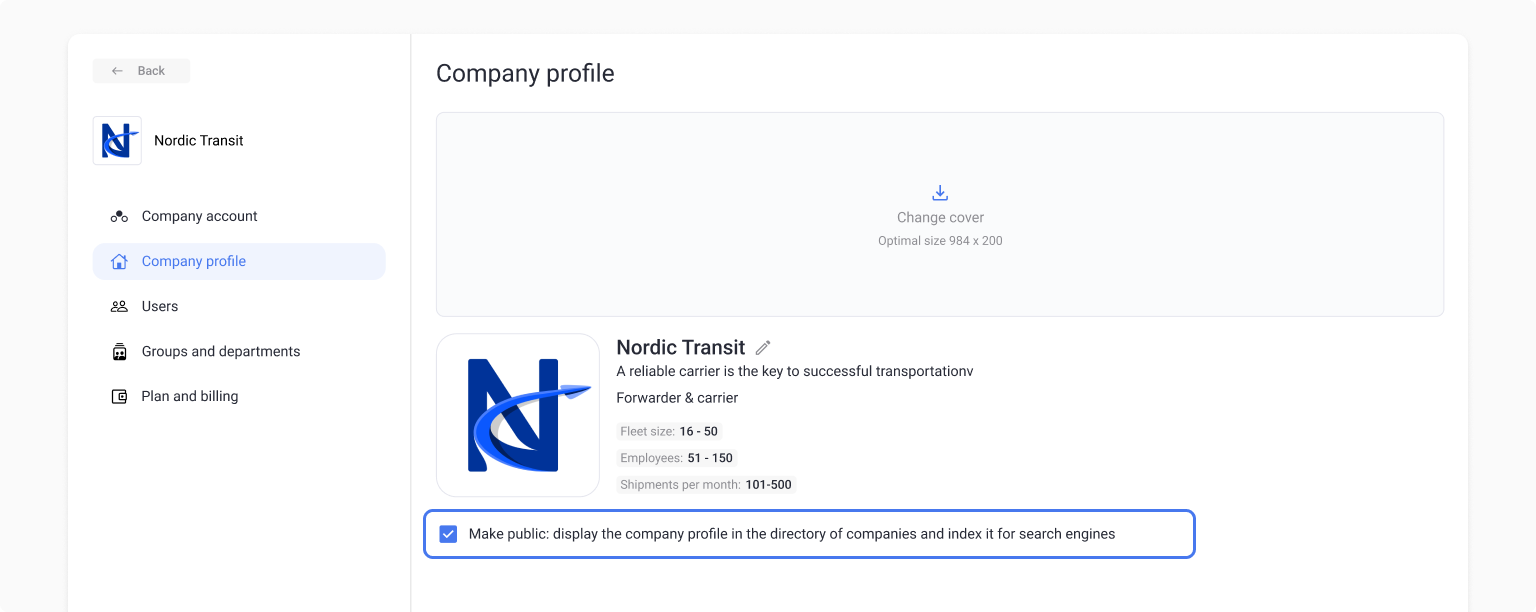Click the large company logo image
1536x612 pixels.
pos(518,415)
